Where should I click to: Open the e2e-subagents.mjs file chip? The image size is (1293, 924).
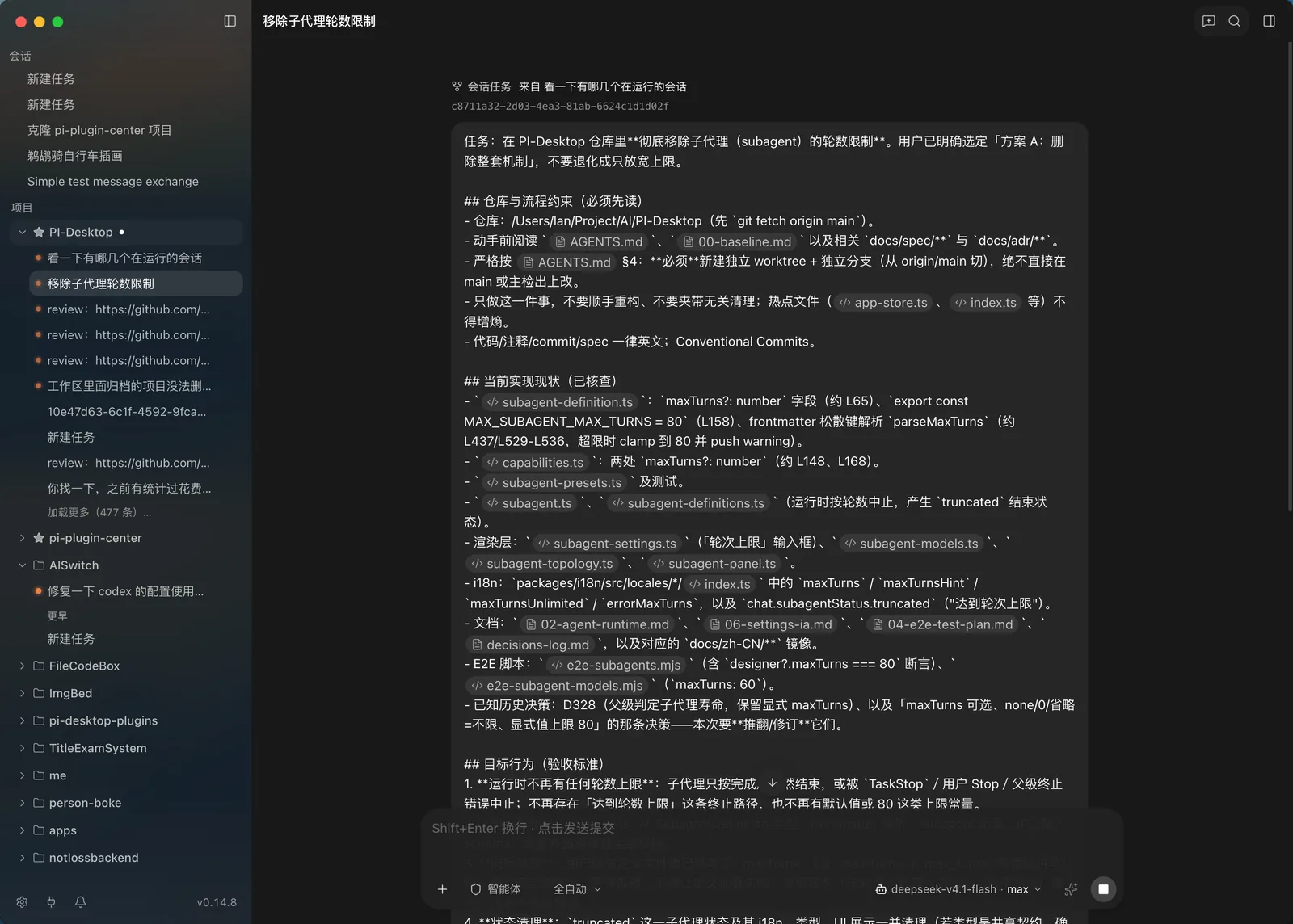pyautogui.click(x=616, y=665)
